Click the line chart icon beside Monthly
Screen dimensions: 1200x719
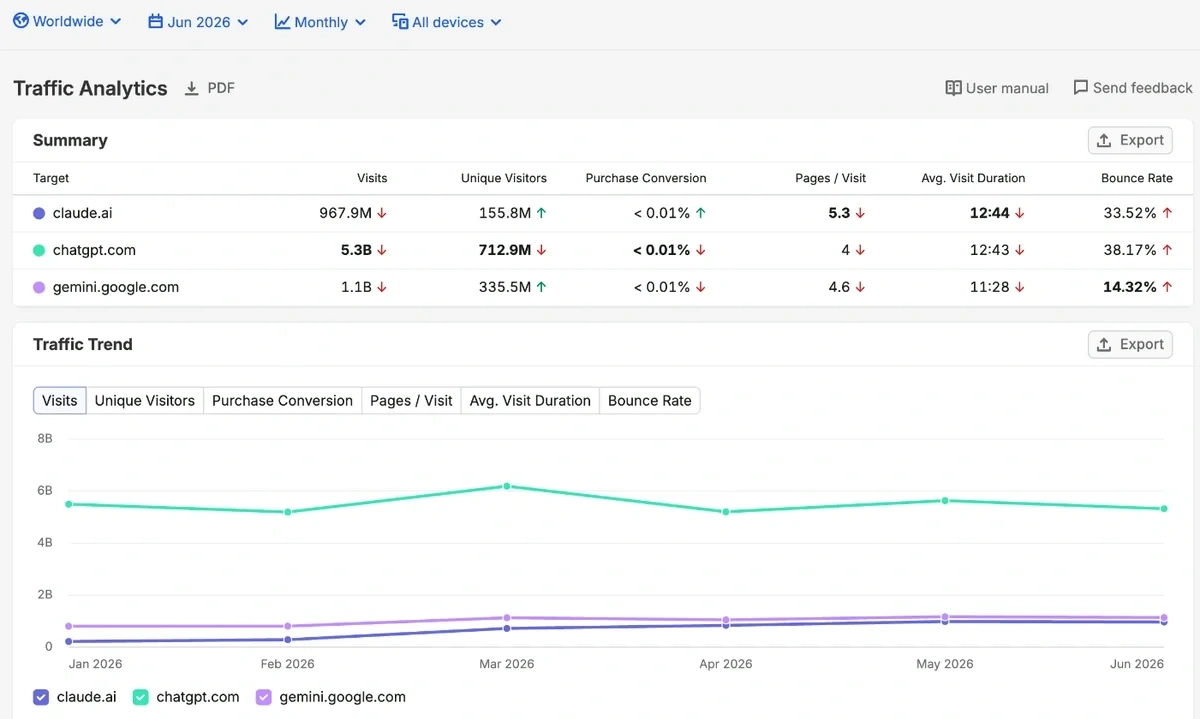click(x=282, y=22)
